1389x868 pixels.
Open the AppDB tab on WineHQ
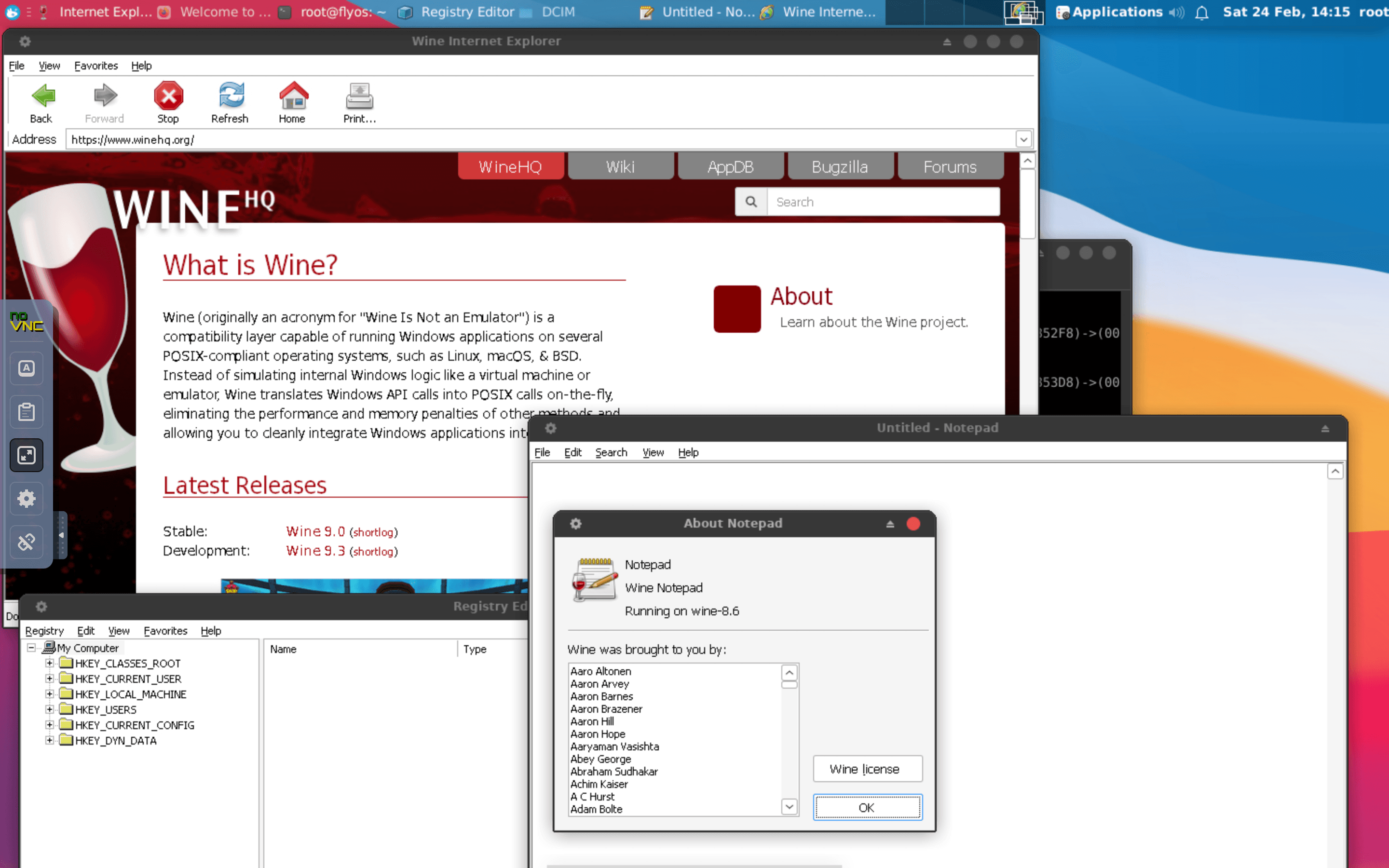[x=730, y=166]
